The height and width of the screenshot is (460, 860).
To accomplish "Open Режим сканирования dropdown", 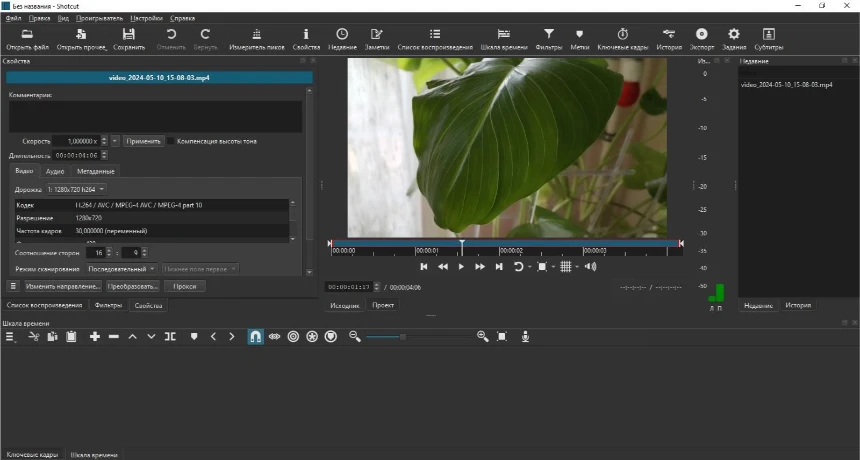I will tap(122, 269).
